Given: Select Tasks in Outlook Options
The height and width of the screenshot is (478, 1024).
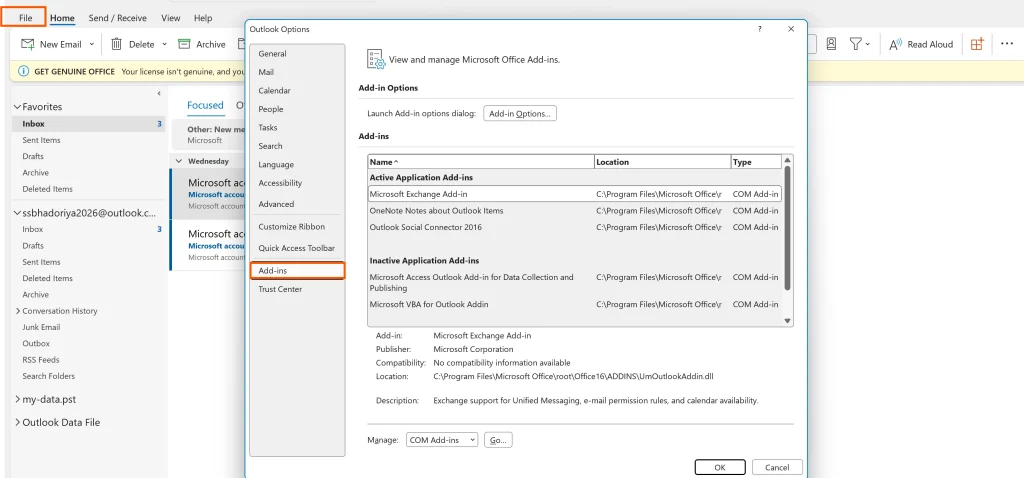Looking at the screenshot, I should click(297, 127).
